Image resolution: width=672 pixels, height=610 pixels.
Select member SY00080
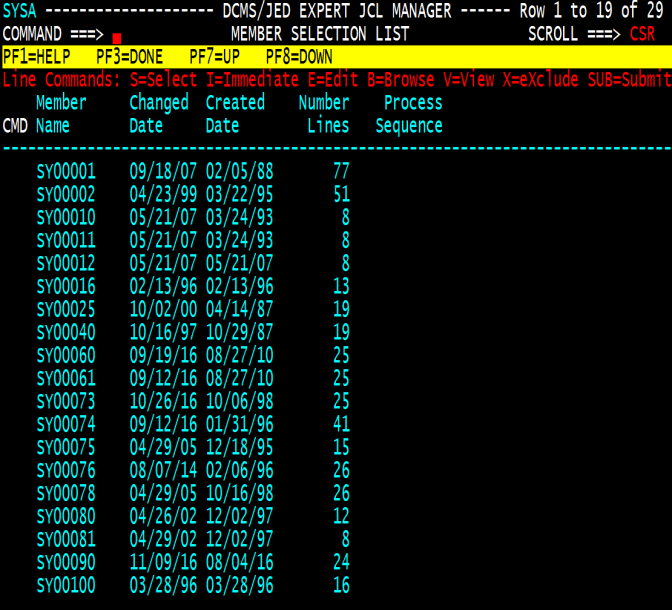[x=66, y=517]
